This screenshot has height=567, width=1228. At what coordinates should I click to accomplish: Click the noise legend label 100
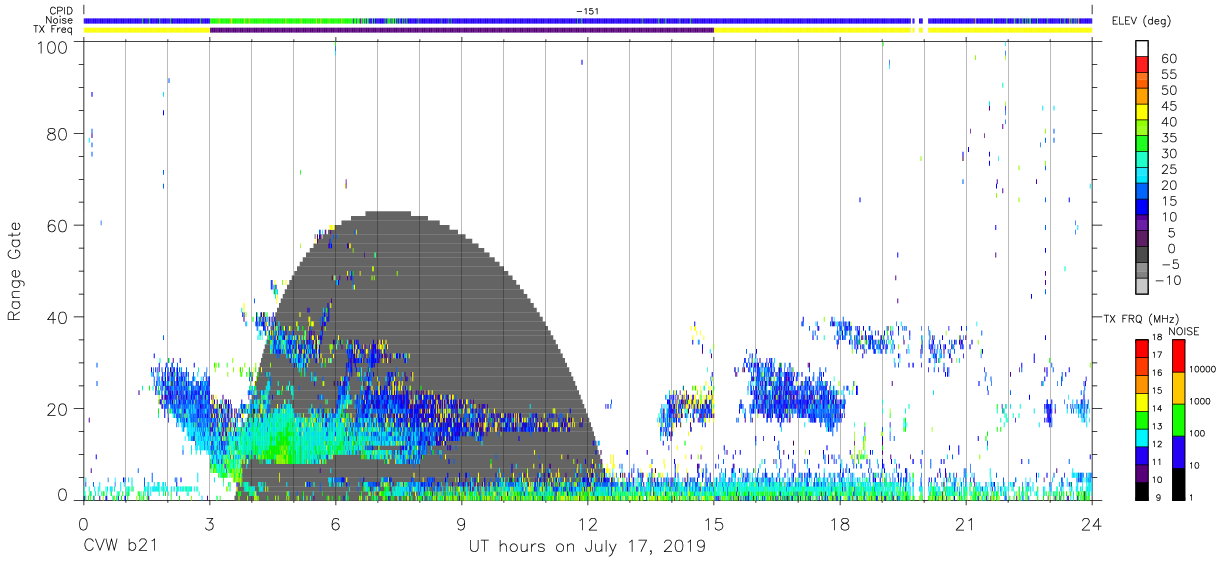pyautogui.click(x=1198, y=433)
